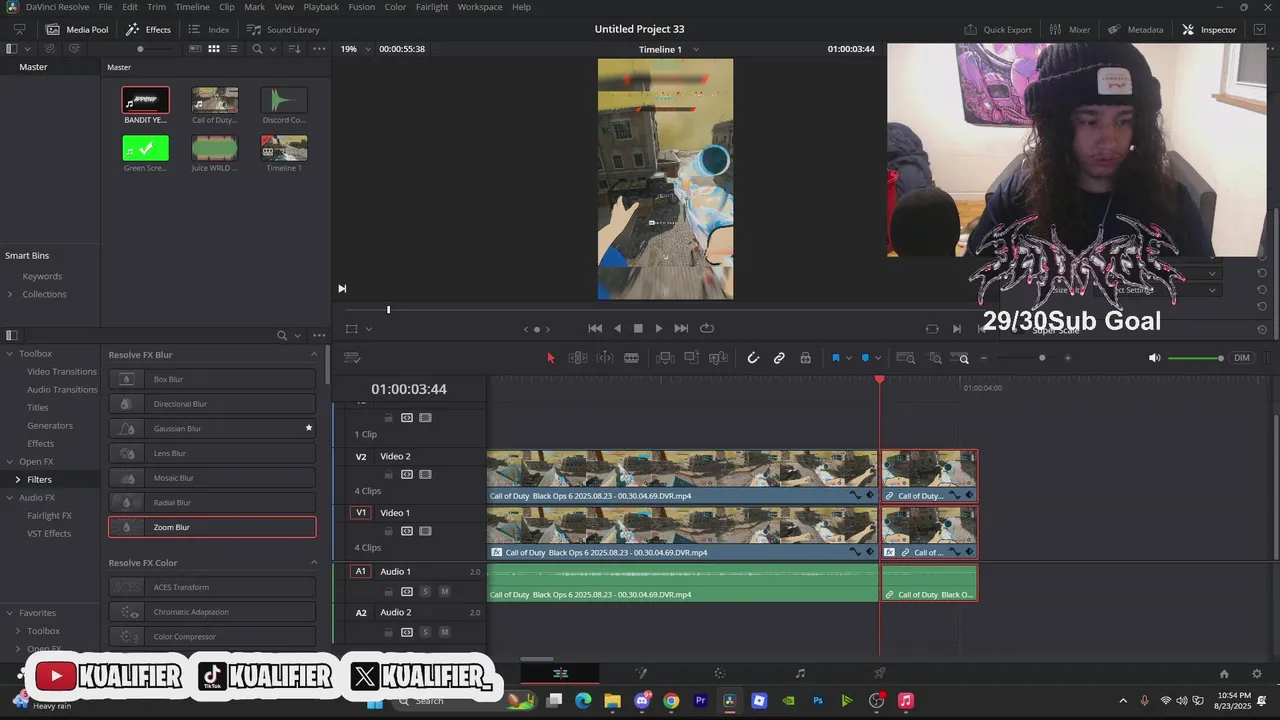Image resolution: width=1280 pixels, height=720 pixels.
Task: Open the Metadata panel
Action: [x=1135, y=29]
